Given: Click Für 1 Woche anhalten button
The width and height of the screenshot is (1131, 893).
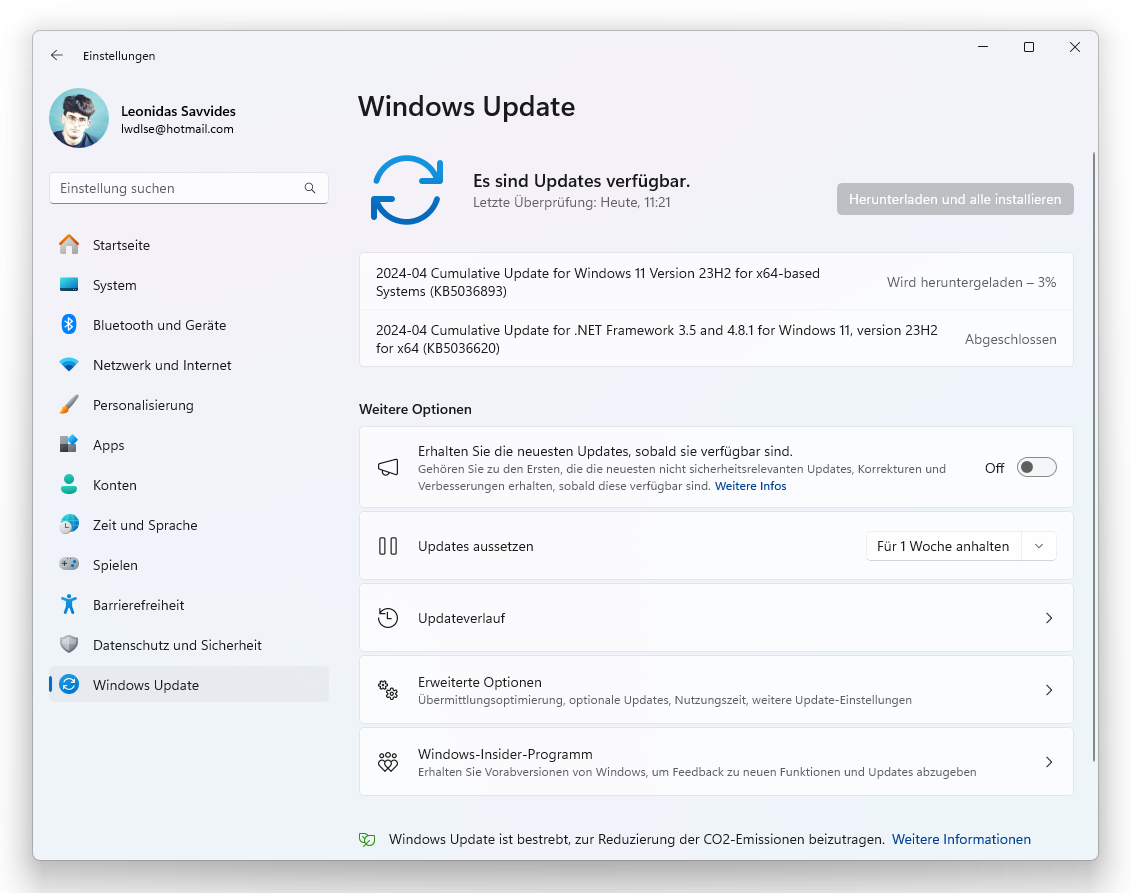Looking at the screenshot, I should (943, 546).
